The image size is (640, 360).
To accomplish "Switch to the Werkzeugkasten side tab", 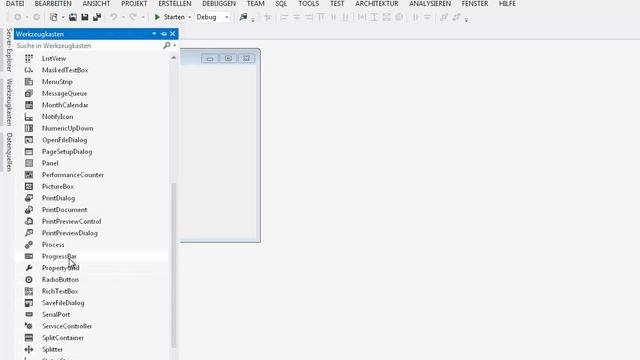I will tap(9, 102).
